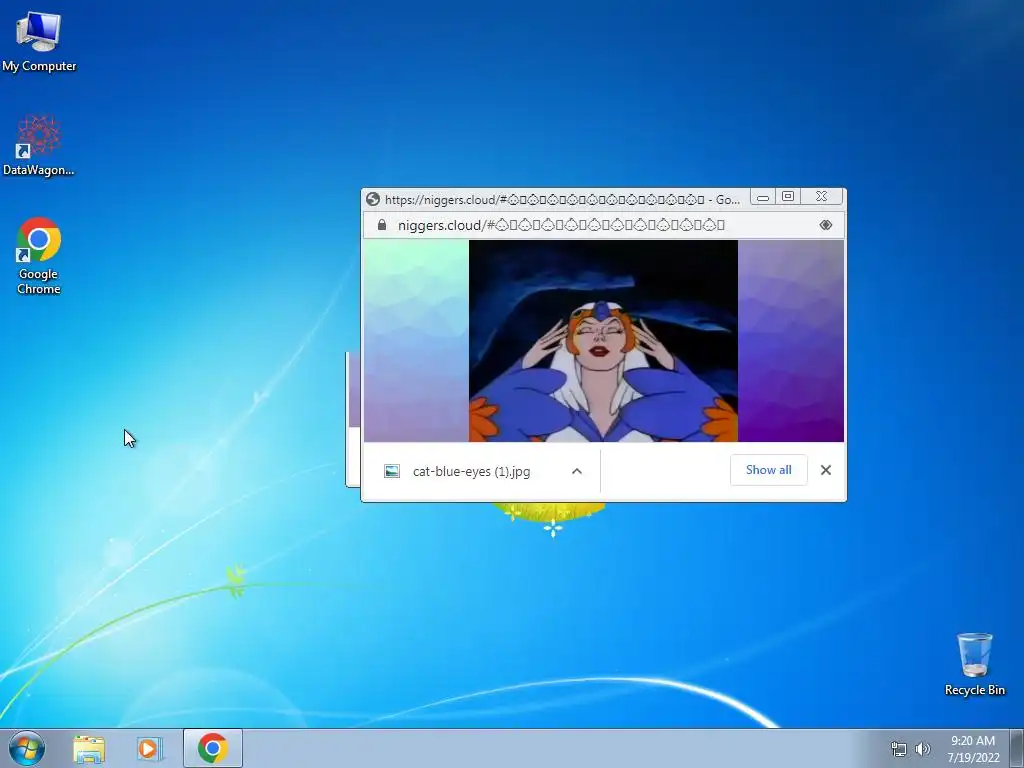Select the DataWagon desktop shortcut
Screen dimensions: 1024x768
pos(39,145)
